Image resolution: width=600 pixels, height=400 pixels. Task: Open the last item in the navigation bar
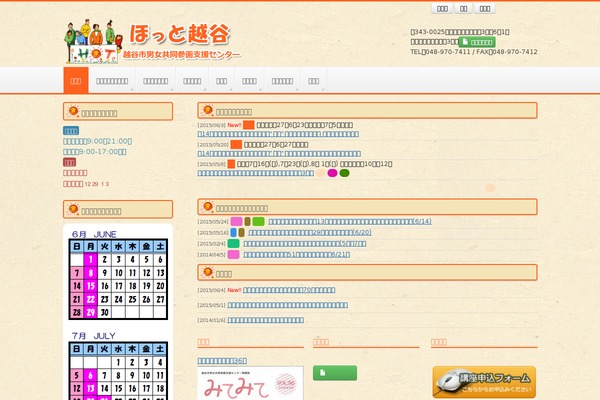(313, 81)
